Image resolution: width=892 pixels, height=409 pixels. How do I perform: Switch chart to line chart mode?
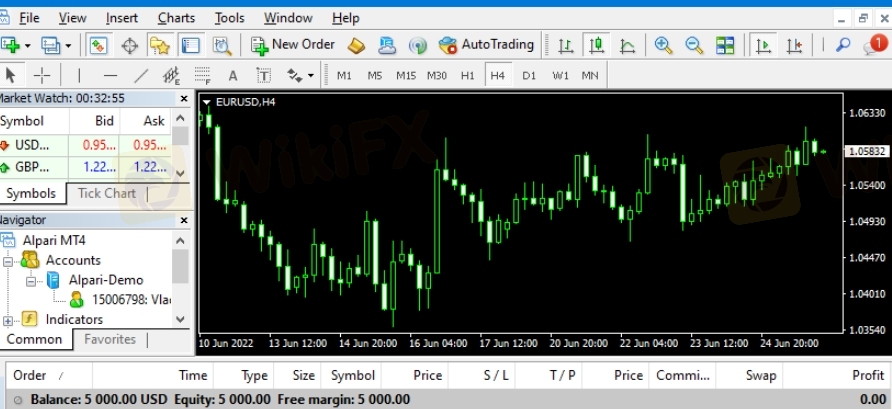(x=628, y=45)
